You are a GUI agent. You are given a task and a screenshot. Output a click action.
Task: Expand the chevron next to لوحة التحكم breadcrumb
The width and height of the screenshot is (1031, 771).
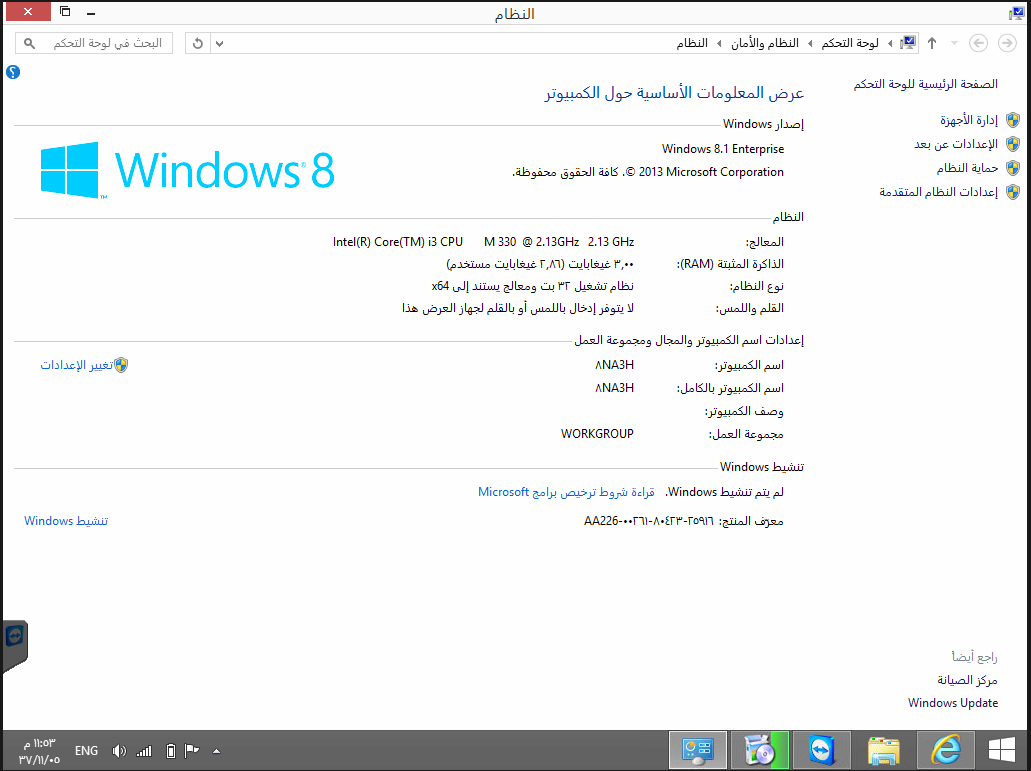[809, 43]
